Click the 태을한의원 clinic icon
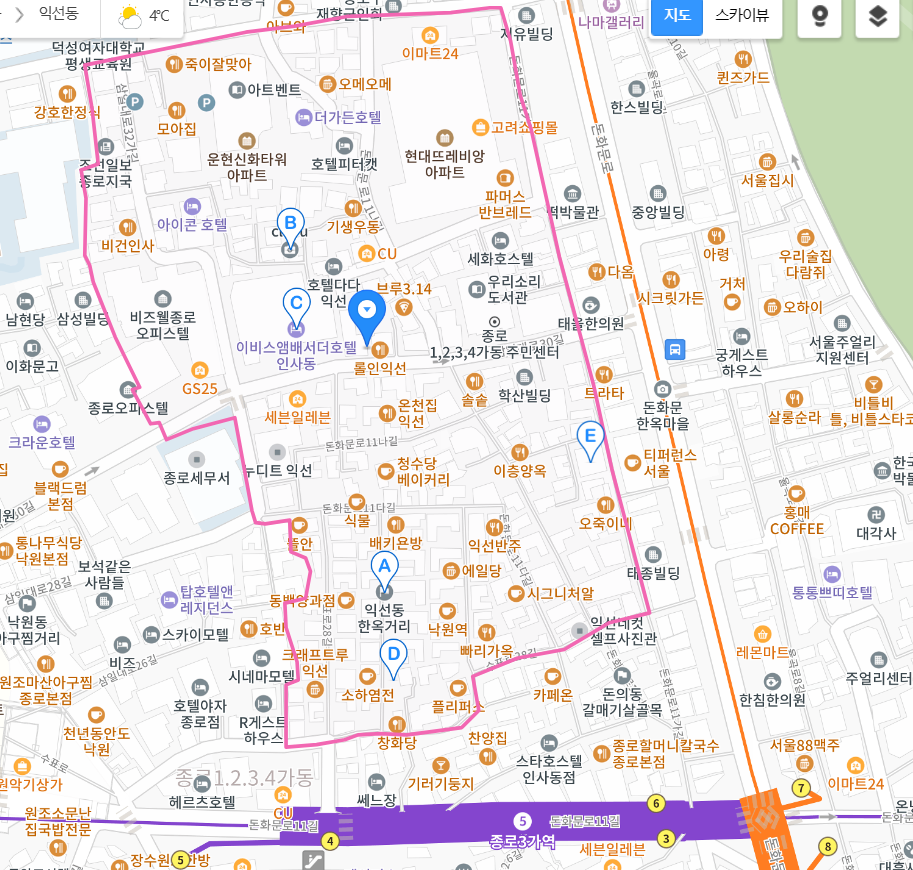 590,305
